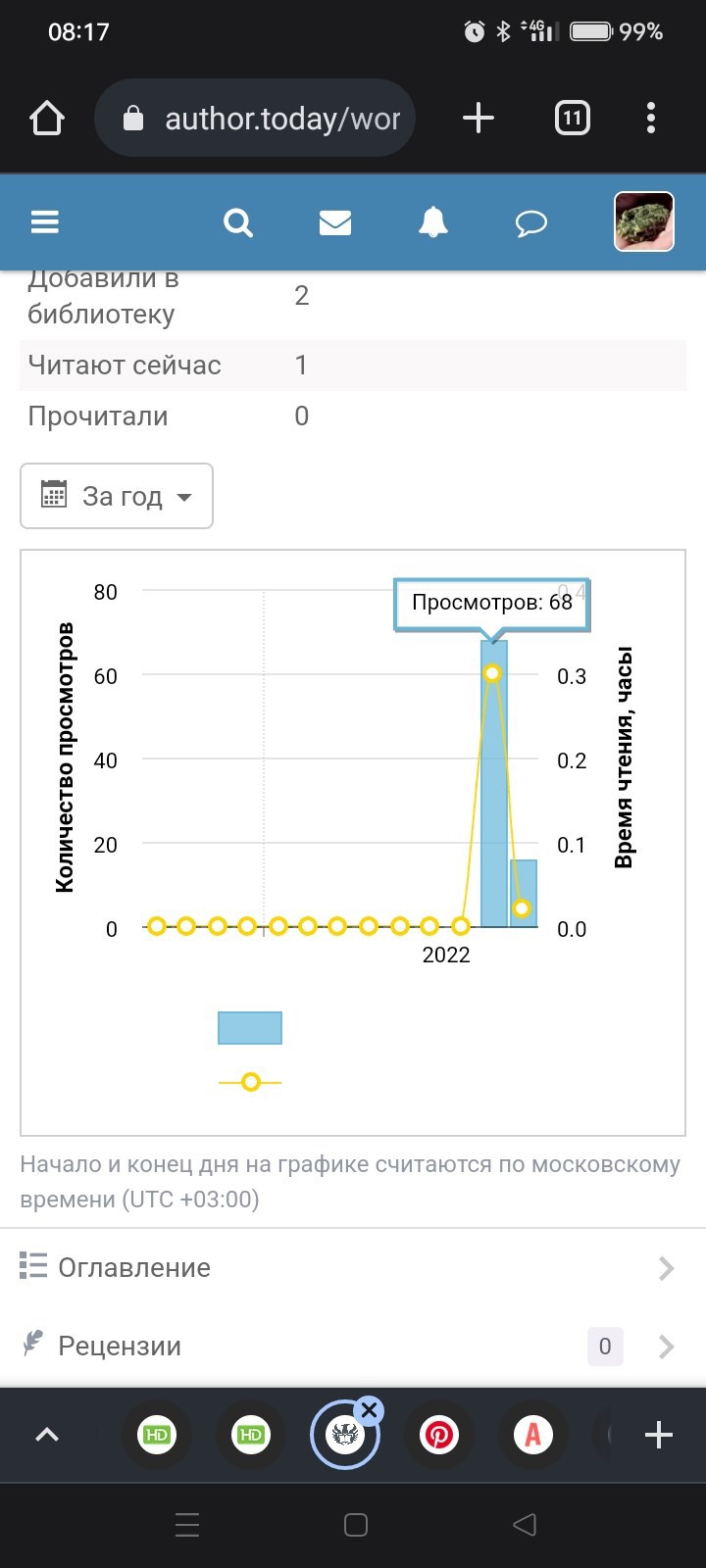Open the comments speech bubble icon
The width and height of the screenshot is (706, 1568).
(530, 223)
